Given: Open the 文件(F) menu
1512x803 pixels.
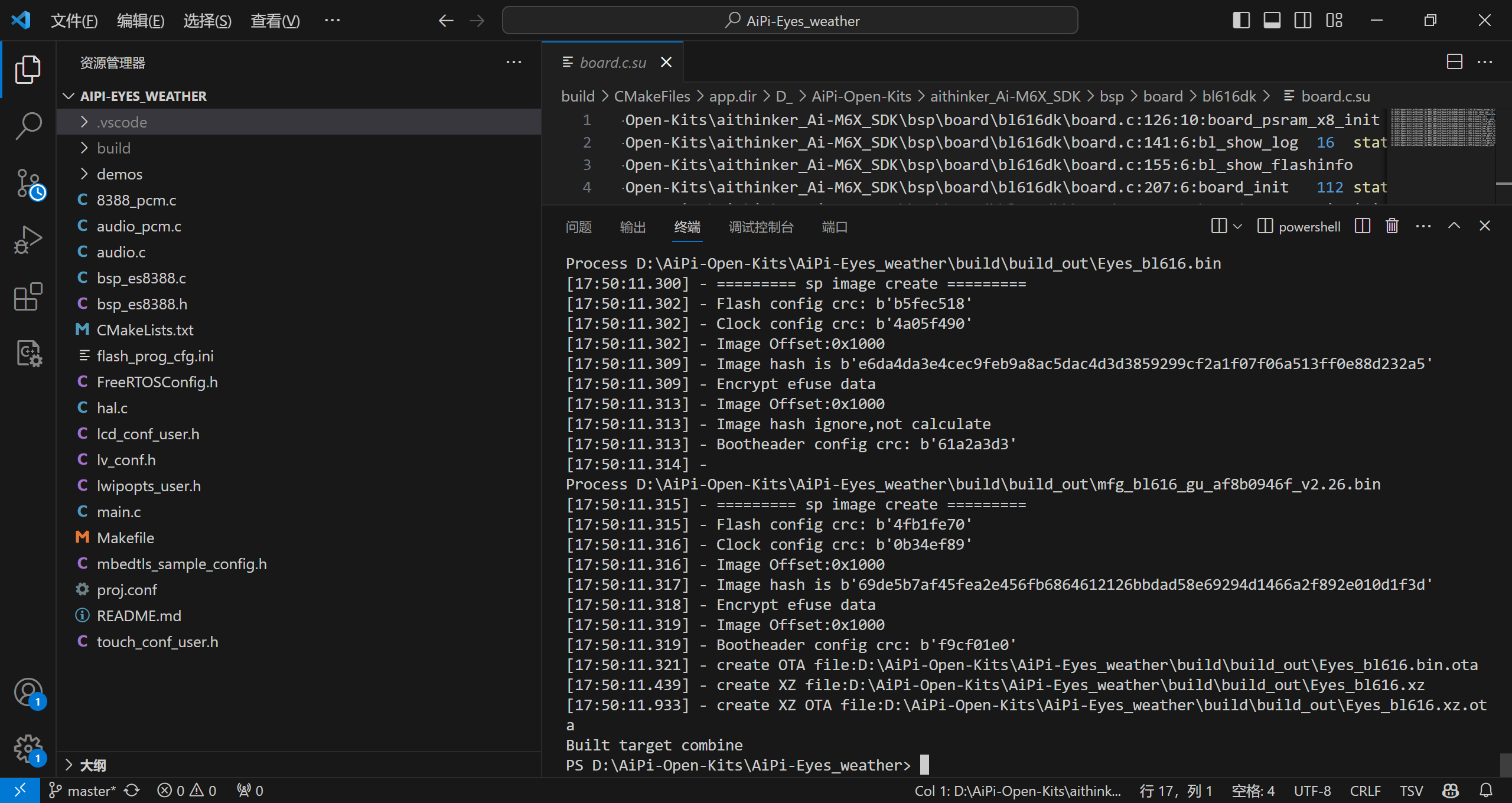Looking at the screenshot, I should tap(74, 21).
